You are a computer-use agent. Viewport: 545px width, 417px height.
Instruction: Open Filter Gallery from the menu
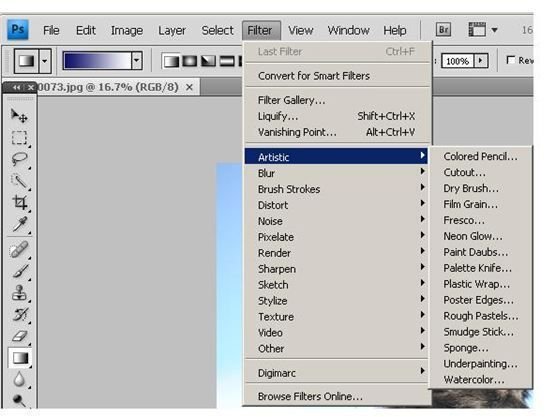point(291,100)
